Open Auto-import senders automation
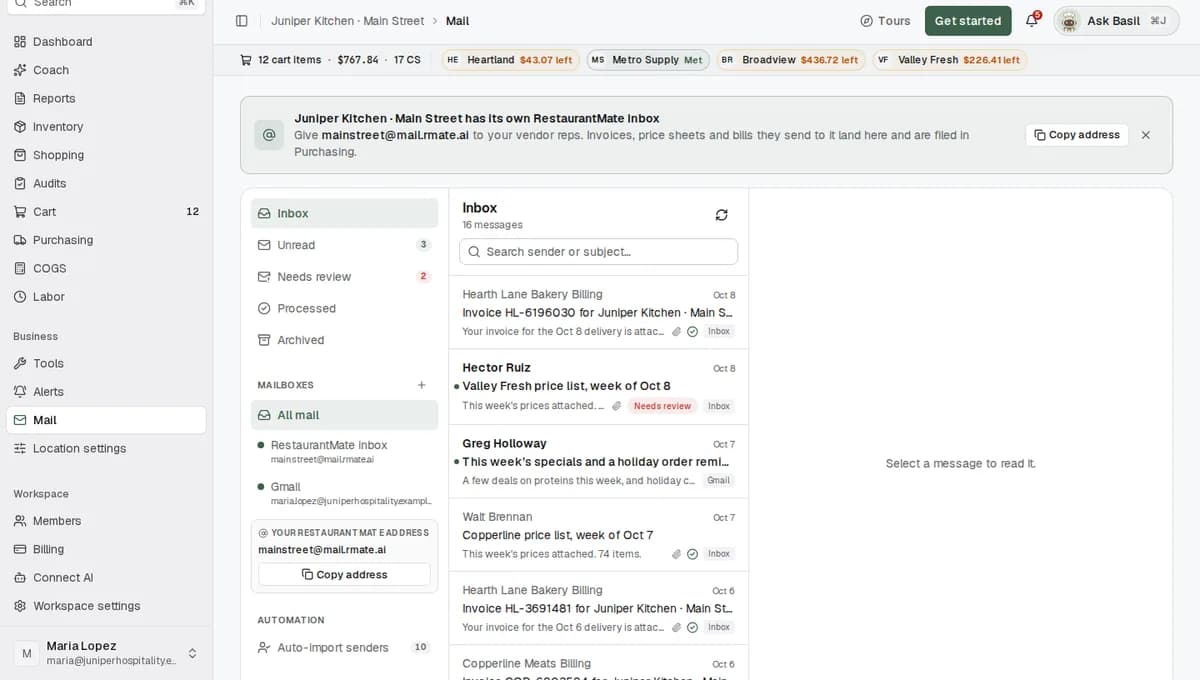This screenshot has width=1200, height=680. click(344, 648)
